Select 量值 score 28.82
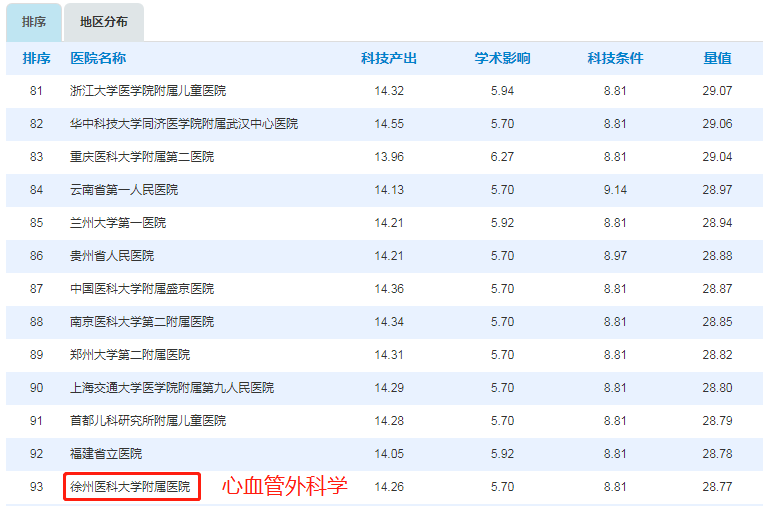Image resolution: width=770 pixels, height=506 pixels. 717,355
